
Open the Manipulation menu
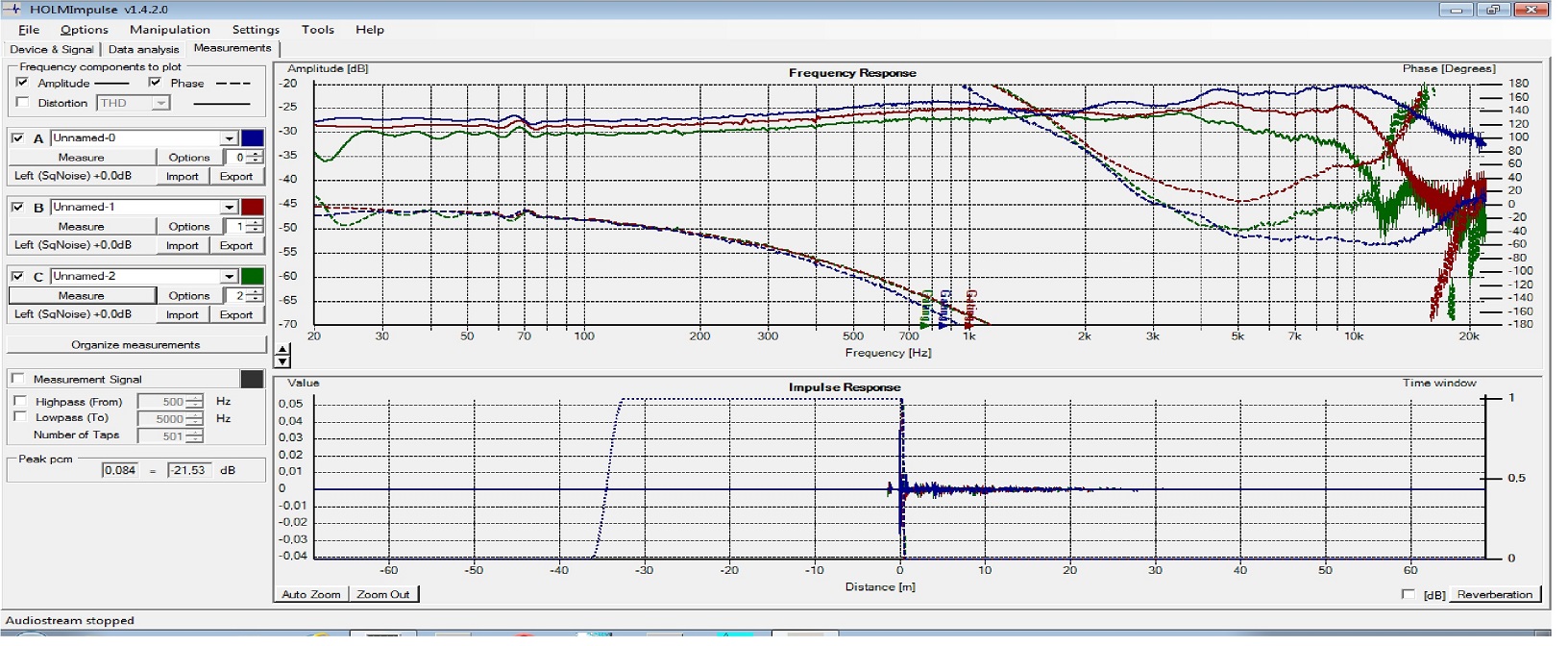click(x=169, y=30)
